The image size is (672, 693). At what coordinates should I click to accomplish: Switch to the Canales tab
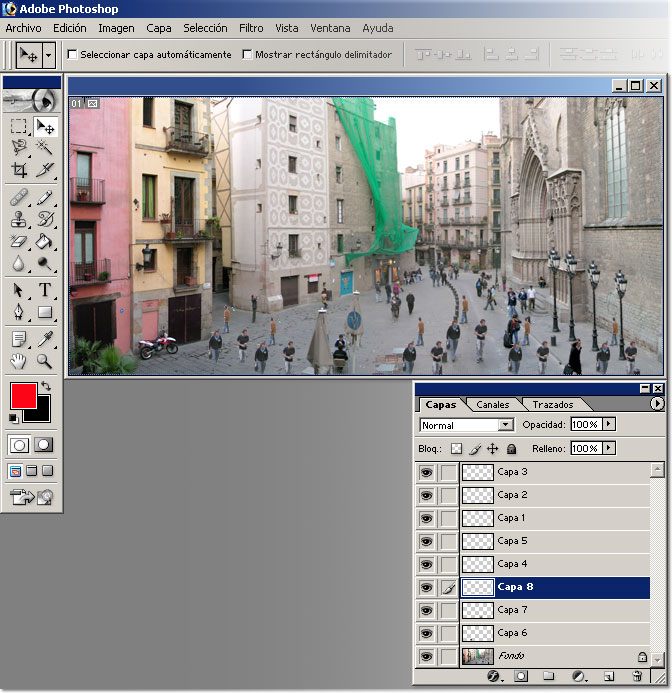[492, 405]
